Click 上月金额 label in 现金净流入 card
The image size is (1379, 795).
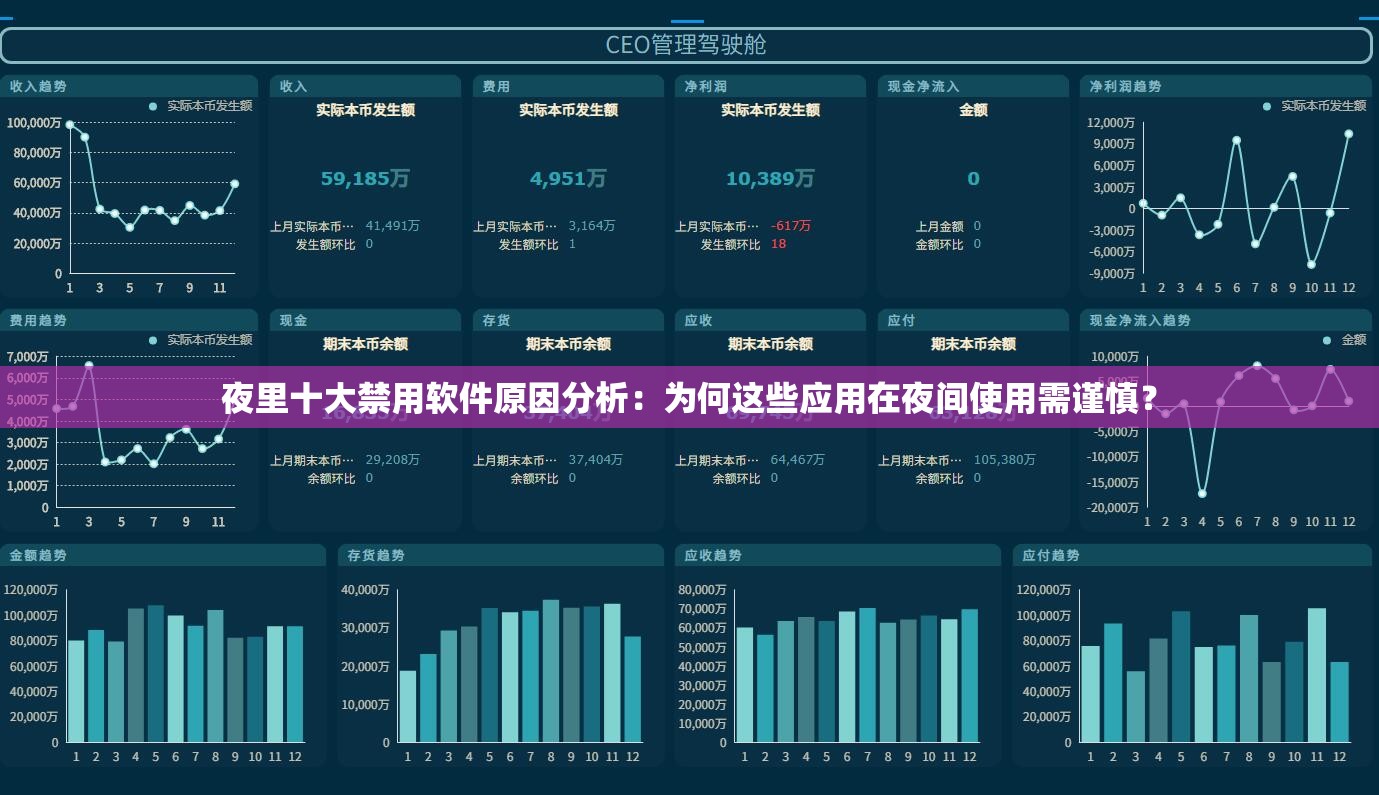[x=940, y=227]
